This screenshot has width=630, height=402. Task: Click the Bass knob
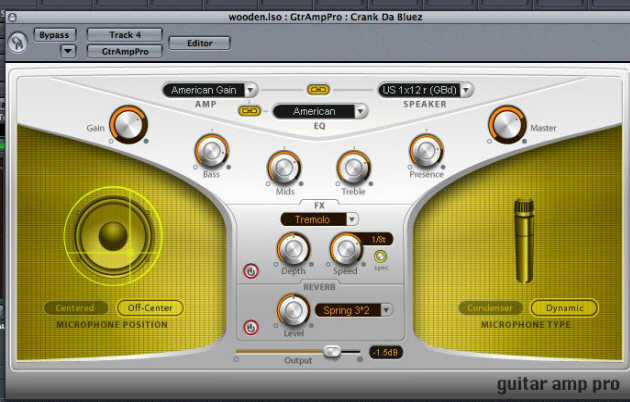(212, 151)
